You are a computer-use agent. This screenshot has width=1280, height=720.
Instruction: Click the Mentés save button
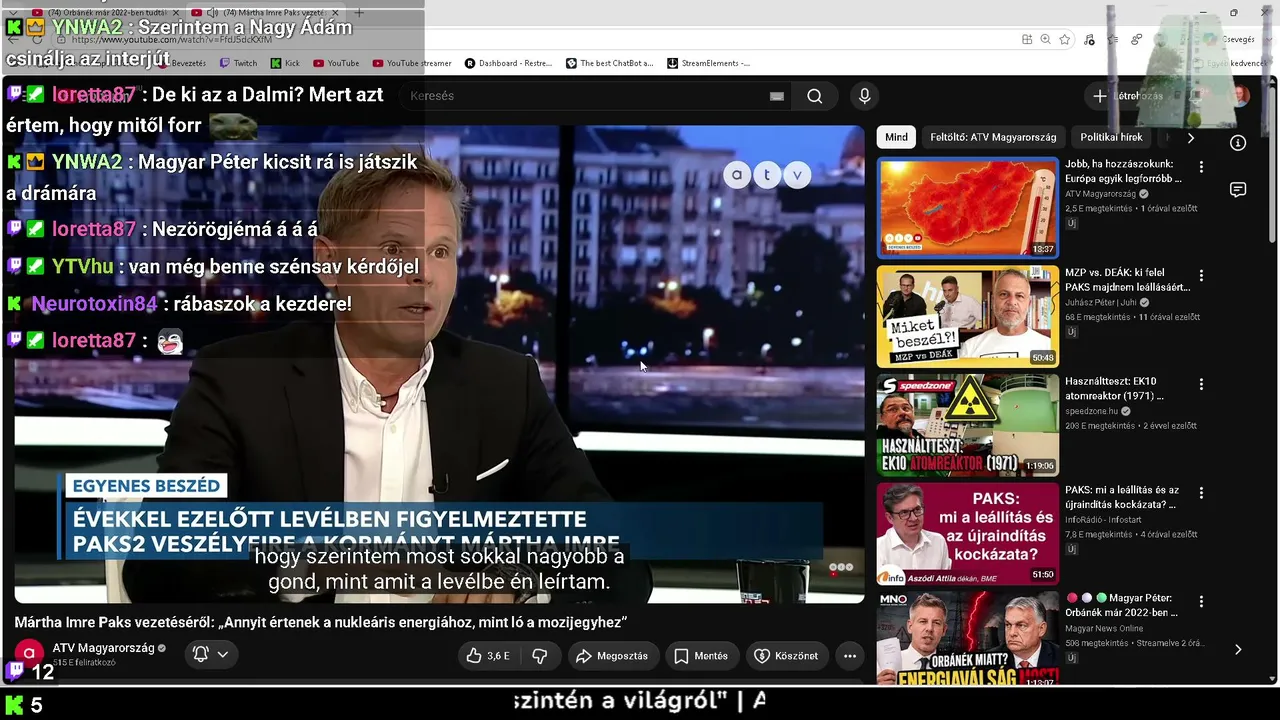tap(701, 656)
